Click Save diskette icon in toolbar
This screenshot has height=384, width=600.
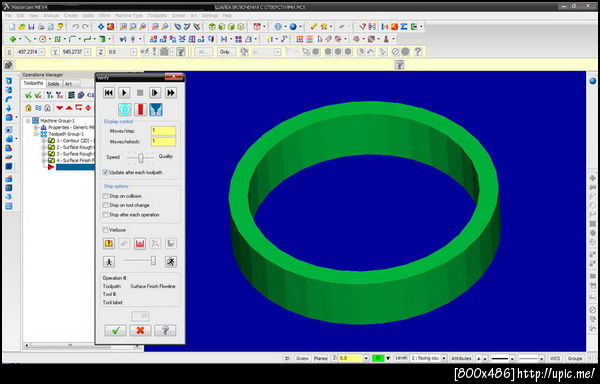(31, 27)
